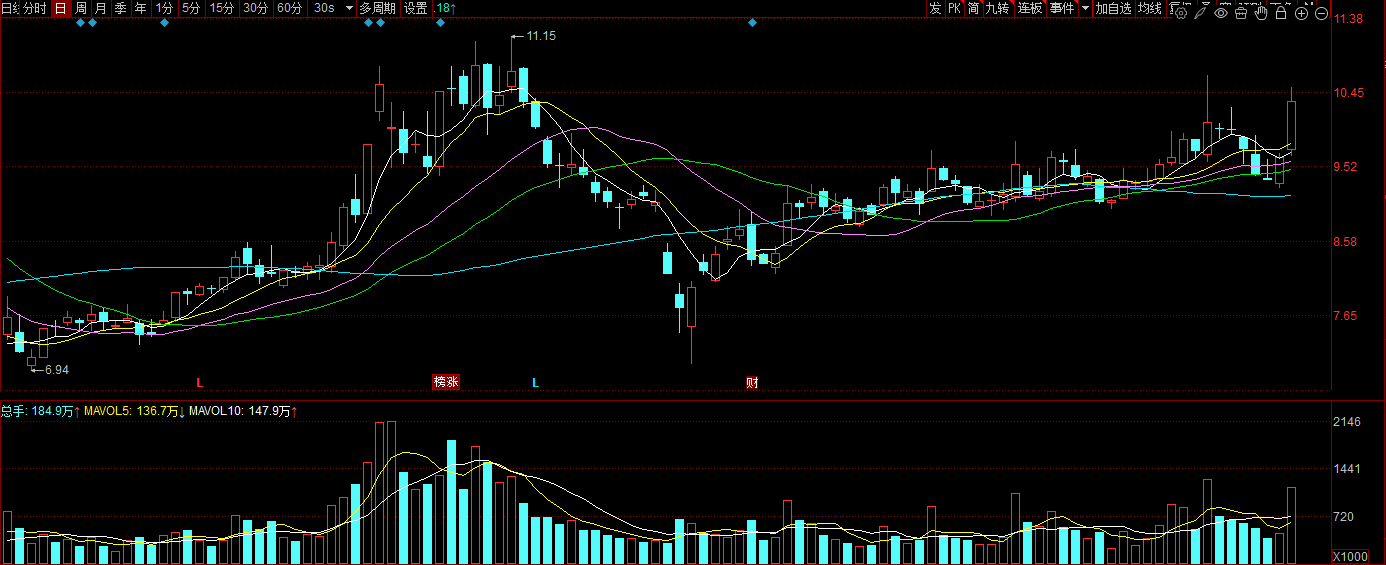
Task: Zoom out with the minus circle icon
Action: tap(1321, 13)
